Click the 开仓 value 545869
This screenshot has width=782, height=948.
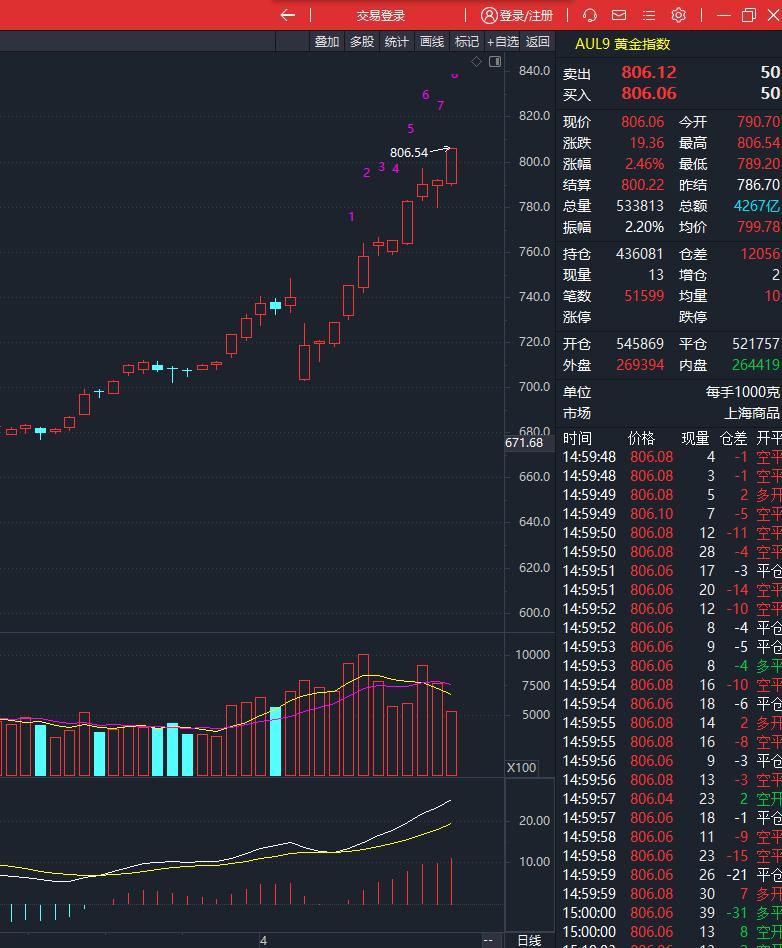coord(640,344)
